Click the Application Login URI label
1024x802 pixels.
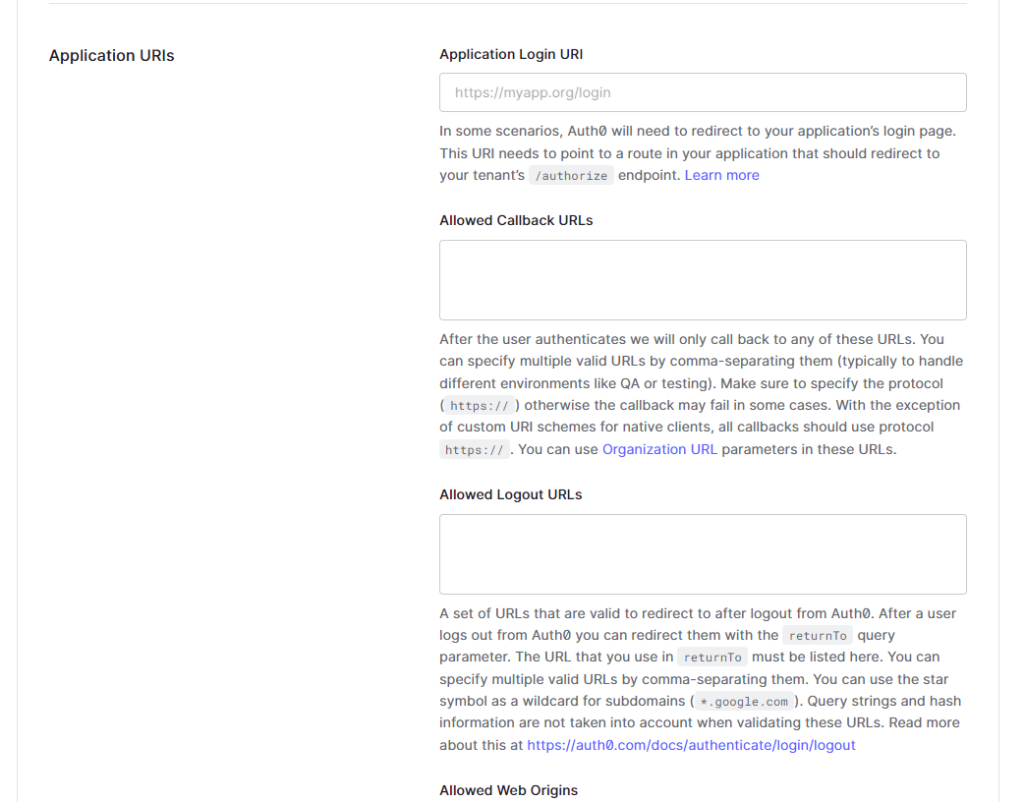click(511, 54)
